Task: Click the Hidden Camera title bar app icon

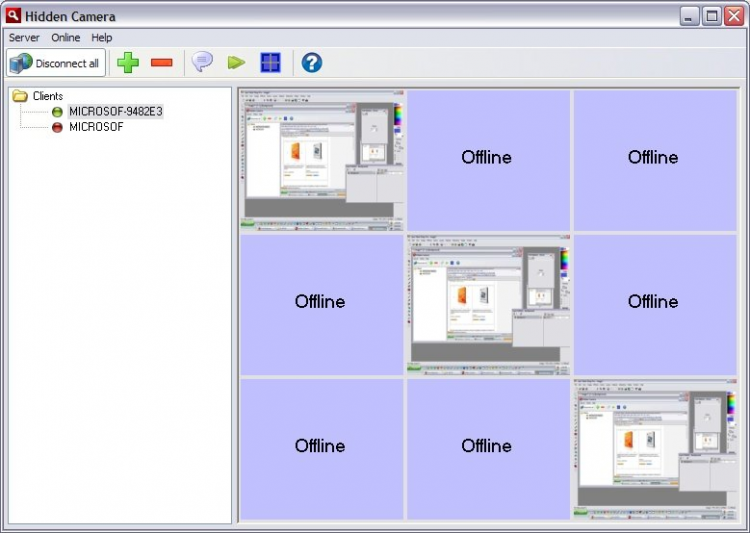Action: coord(13,16)
